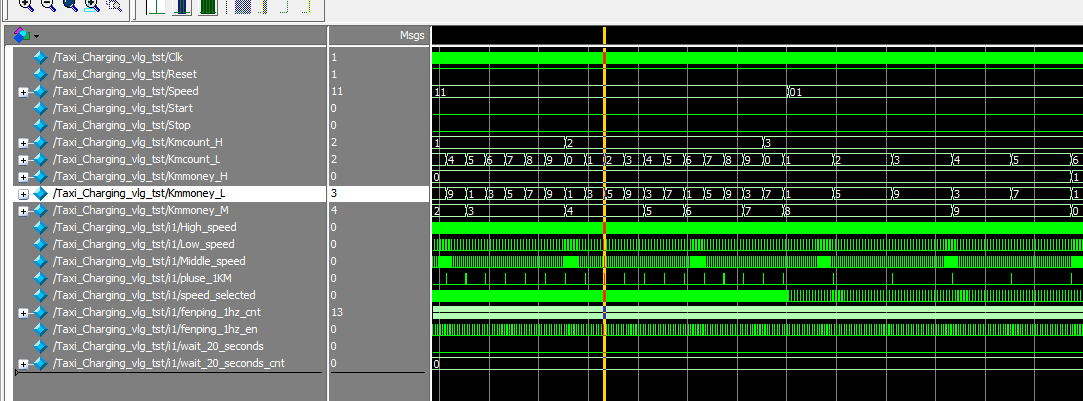Click the Zoom Full dark magnifier icon
This screenshot has width=1083, height=401.
pos(70,5)
